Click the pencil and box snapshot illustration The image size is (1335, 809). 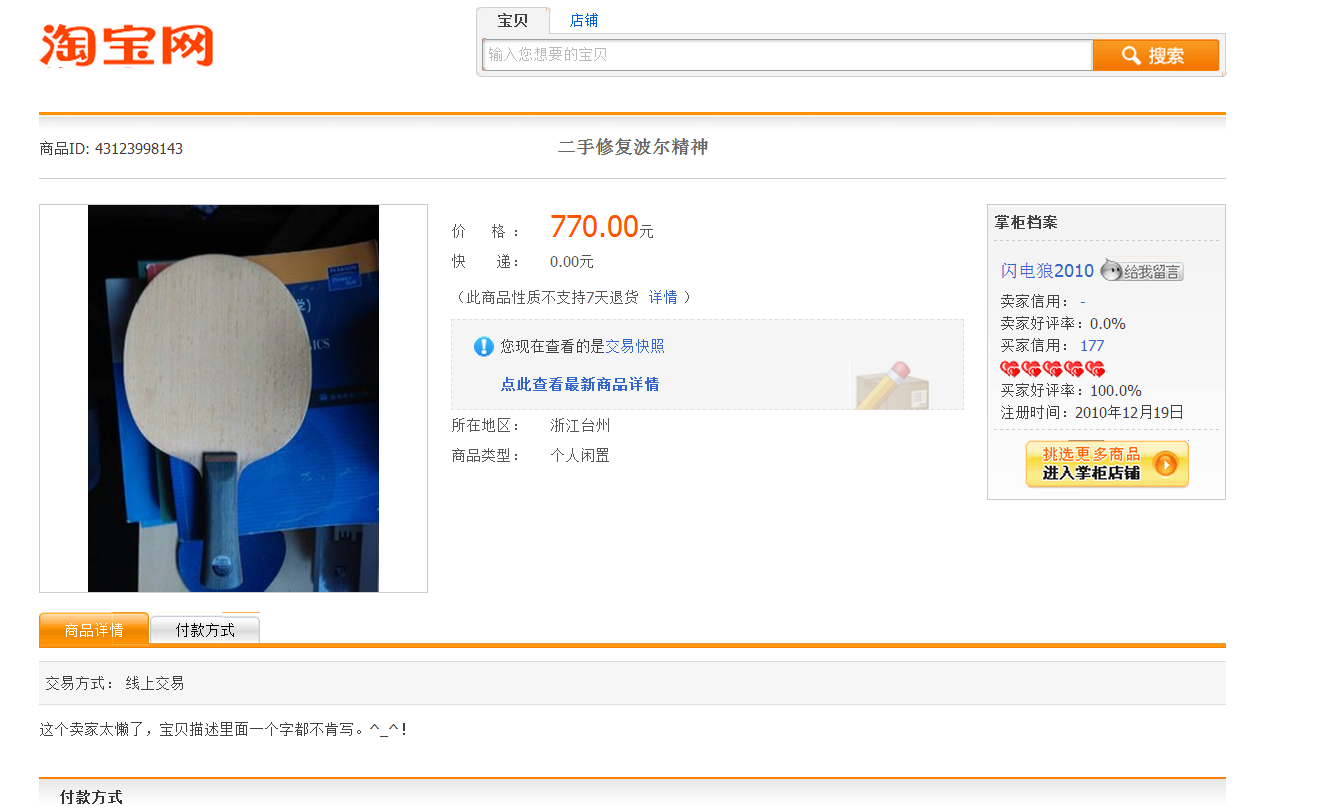[x=891, y=385]
